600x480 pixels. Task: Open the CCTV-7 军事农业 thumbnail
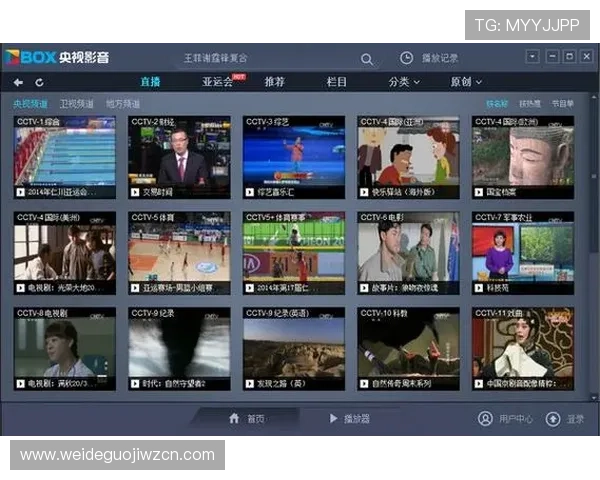click(x=523, y=253)
